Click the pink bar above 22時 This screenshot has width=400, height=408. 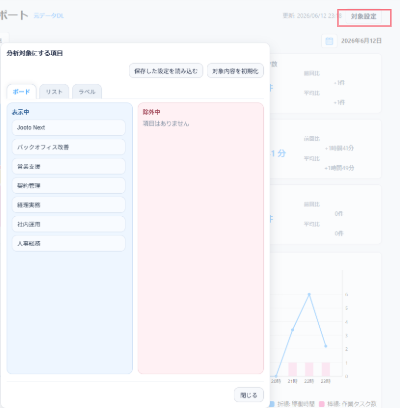[x=309, y=369]
